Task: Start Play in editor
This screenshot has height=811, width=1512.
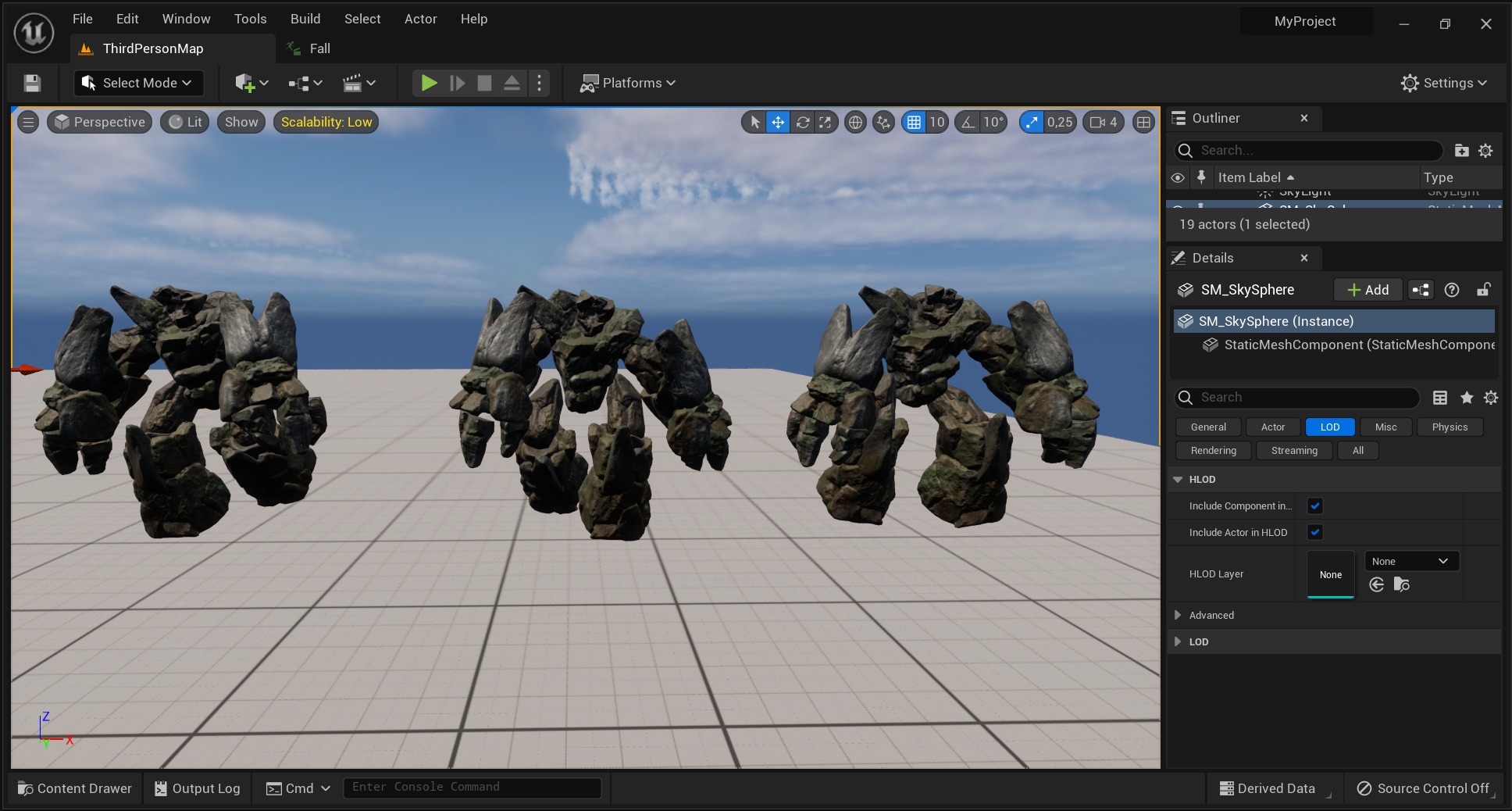Action: point(429,83)
